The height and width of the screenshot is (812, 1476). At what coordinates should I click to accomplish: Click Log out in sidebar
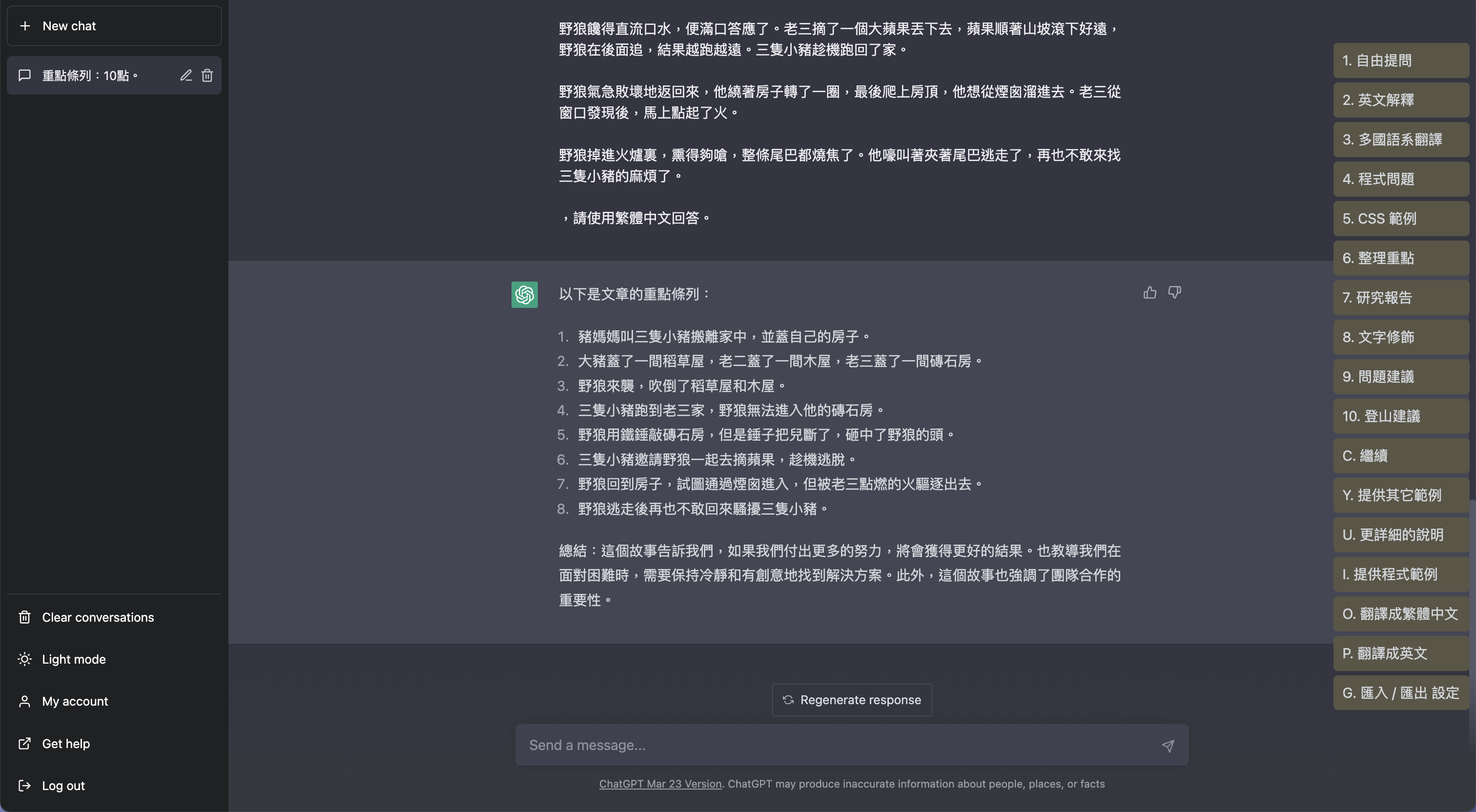[x=63, y=786]
